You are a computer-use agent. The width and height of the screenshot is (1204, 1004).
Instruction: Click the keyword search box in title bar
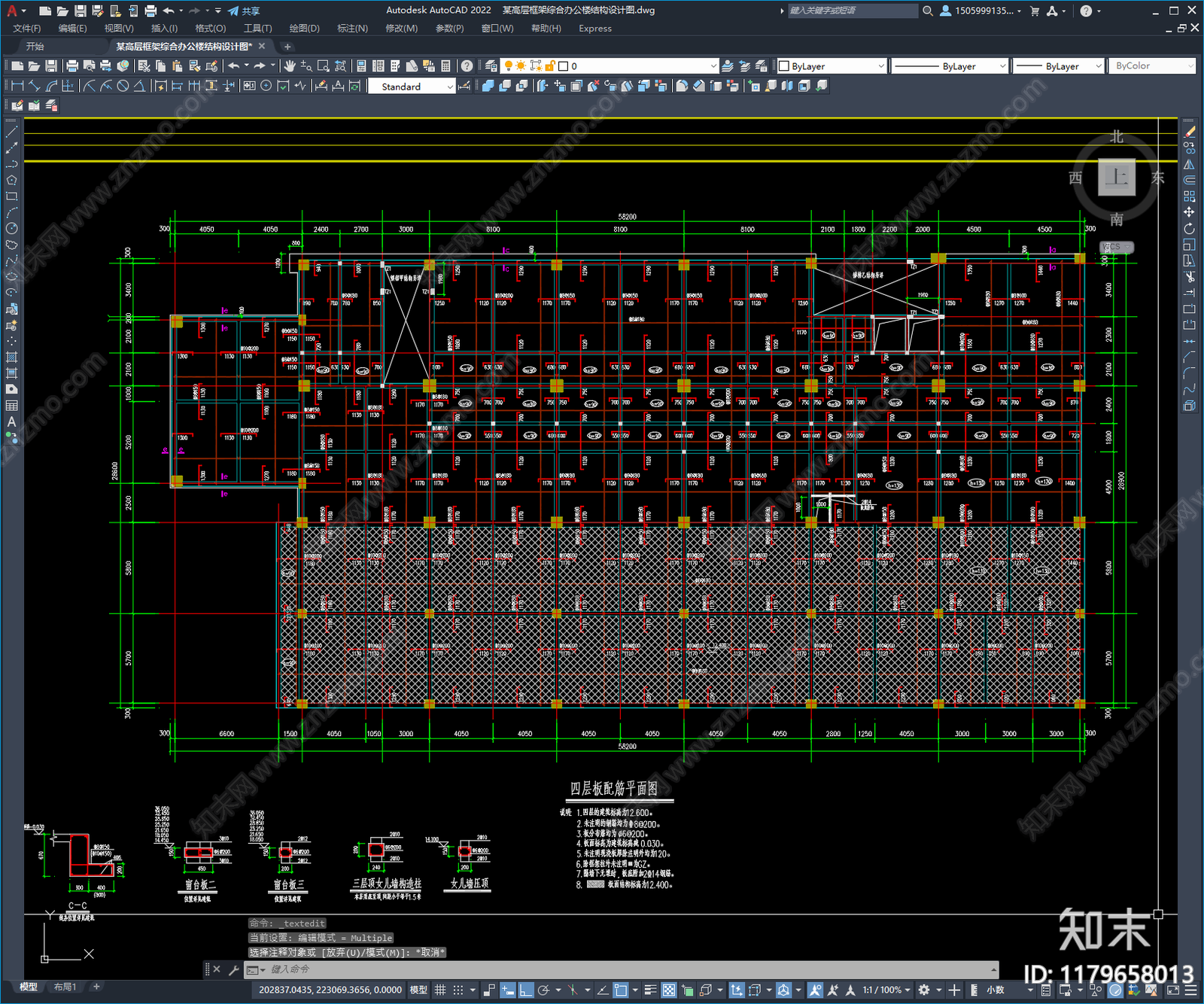(852, 11)
